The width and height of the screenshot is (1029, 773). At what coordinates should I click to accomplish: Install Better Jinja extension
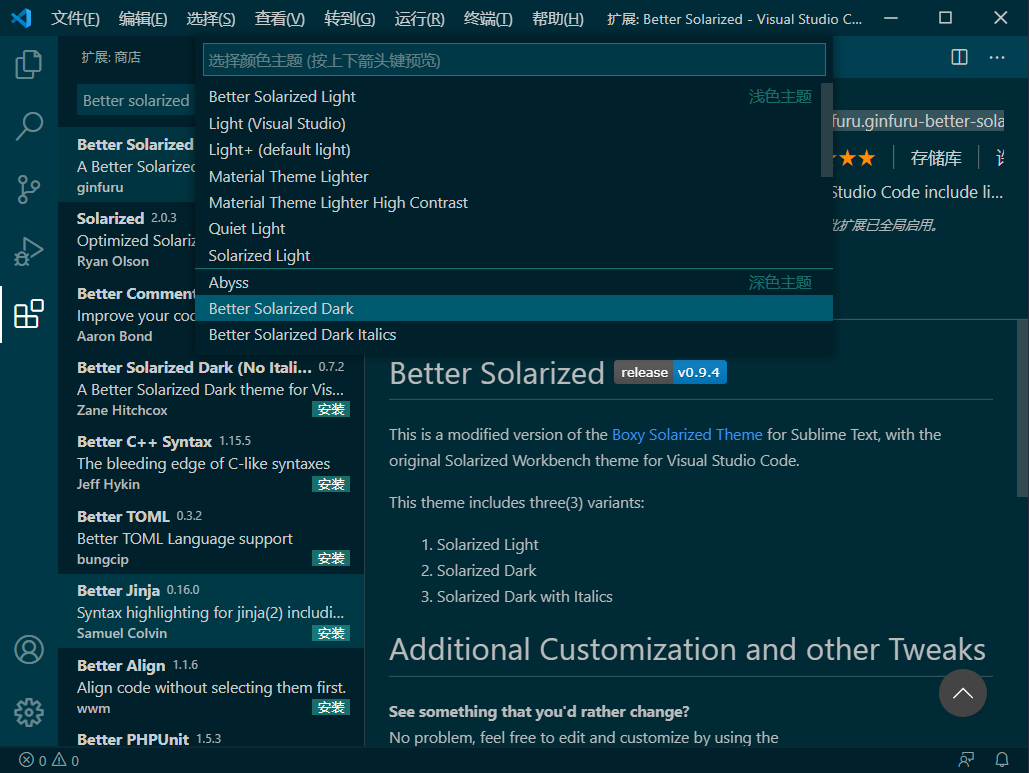point(331,633)
